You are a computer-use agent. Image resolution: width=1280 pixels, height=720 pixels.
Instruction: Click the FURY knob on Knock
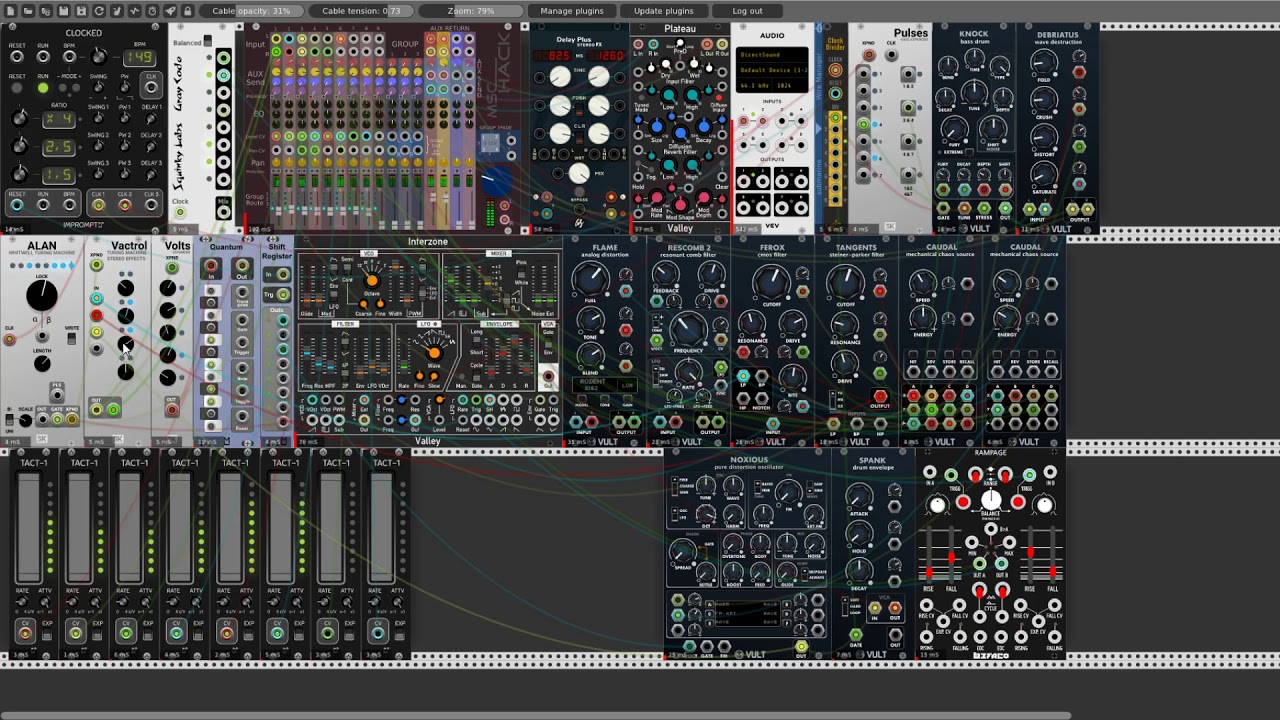coord(954,128)
